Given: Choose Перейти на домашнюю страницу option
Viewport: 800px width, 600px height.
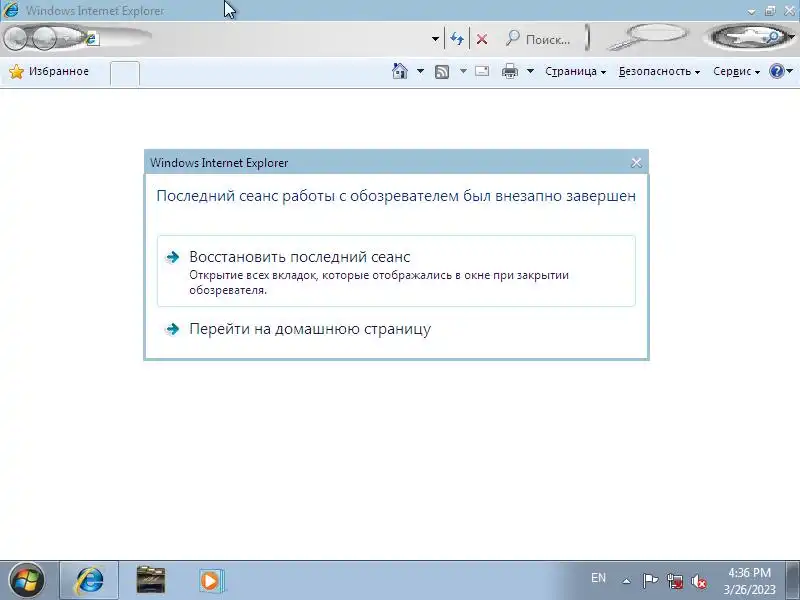Looking at the screenshot, I should 396,329.
